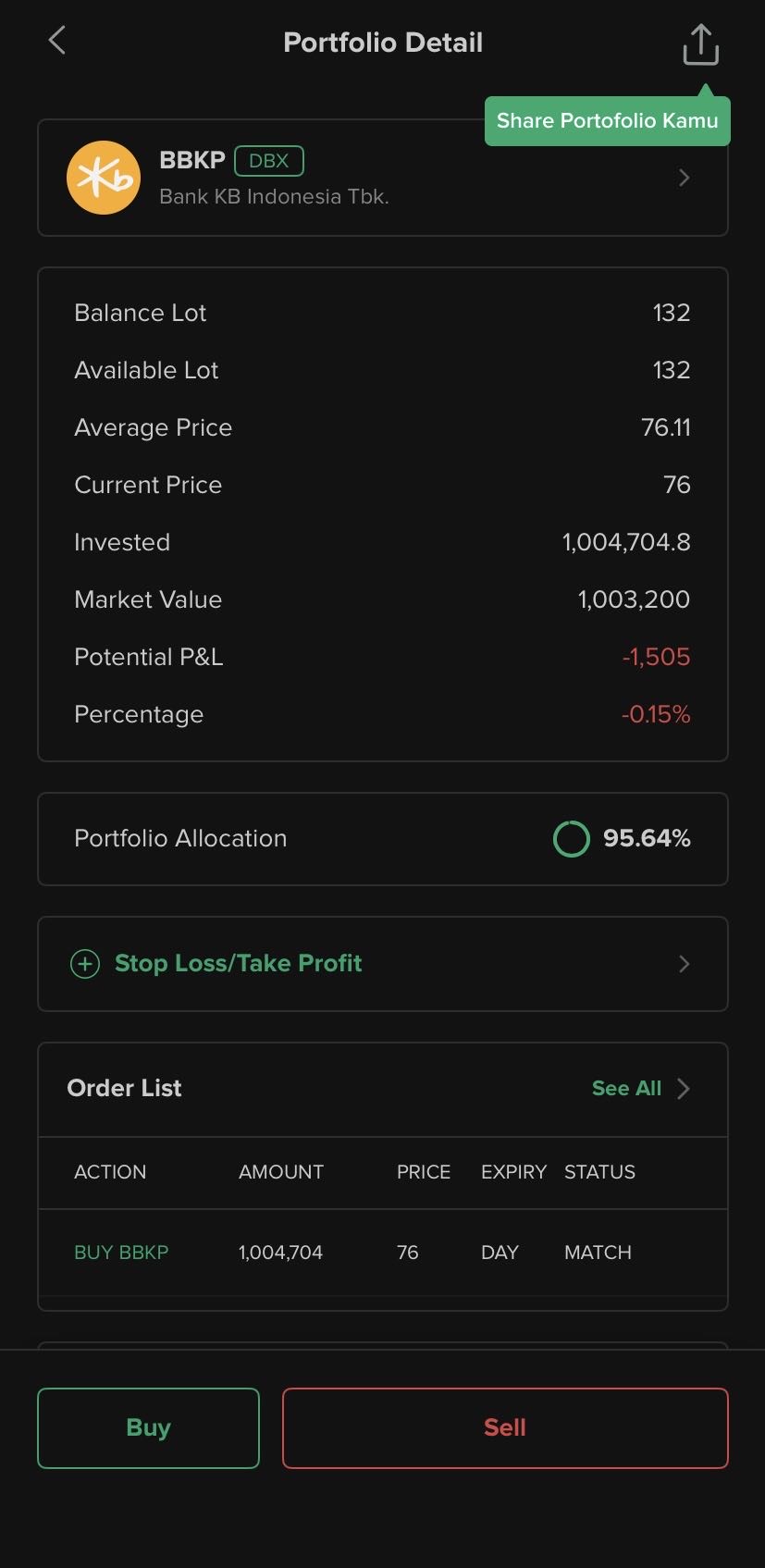
Task: Expand Stop Loss/Take Profit chevron
Action: click(685, 964)
